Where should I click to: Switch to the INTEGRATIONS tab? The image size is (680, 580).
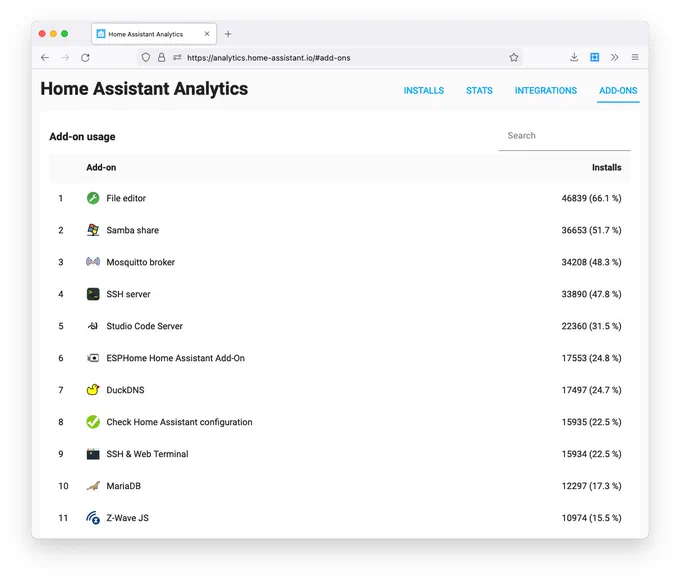546,91
